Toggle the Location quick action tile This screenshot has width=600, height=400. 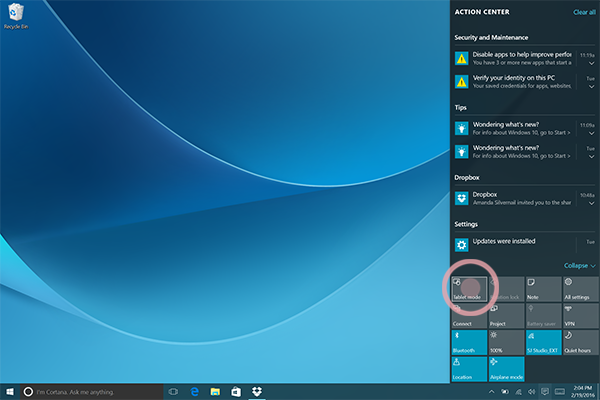pos(469,369)
